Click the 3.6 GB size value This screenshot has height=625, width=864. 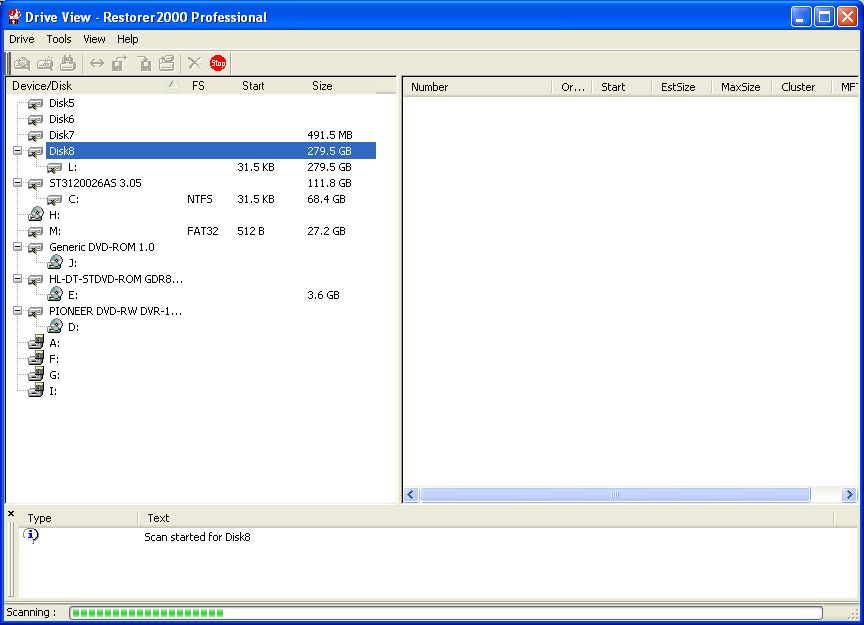(323, 295)
